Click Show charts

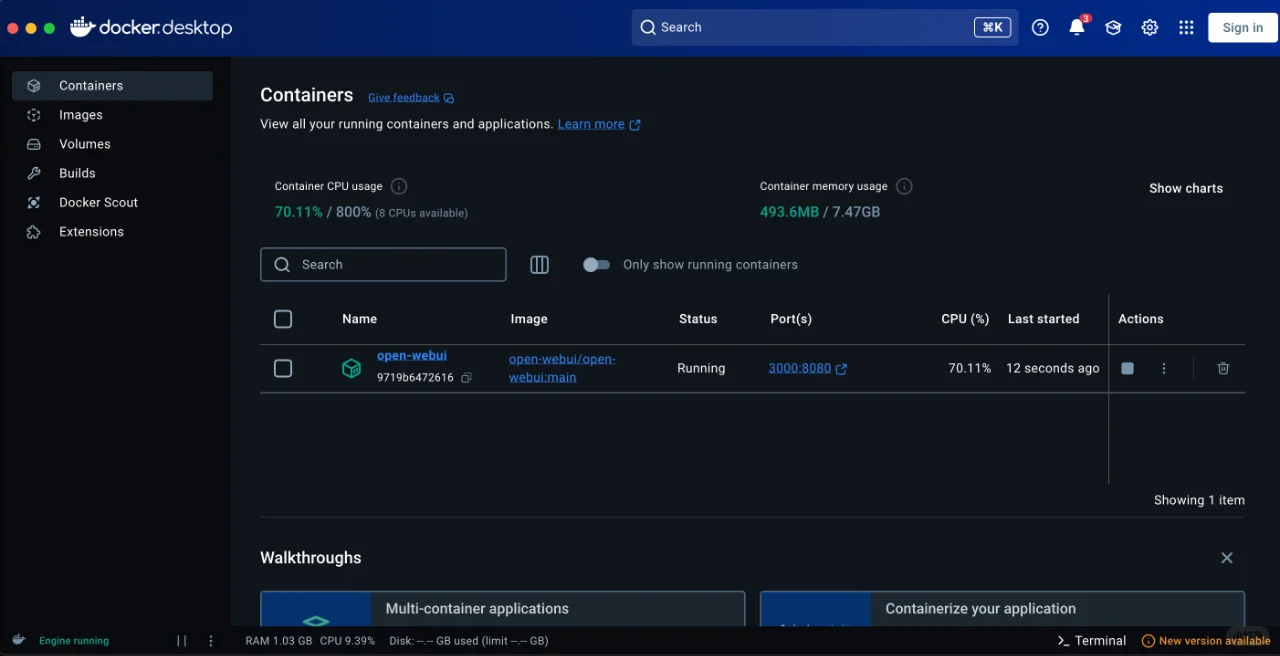[x=1186, y=188]
